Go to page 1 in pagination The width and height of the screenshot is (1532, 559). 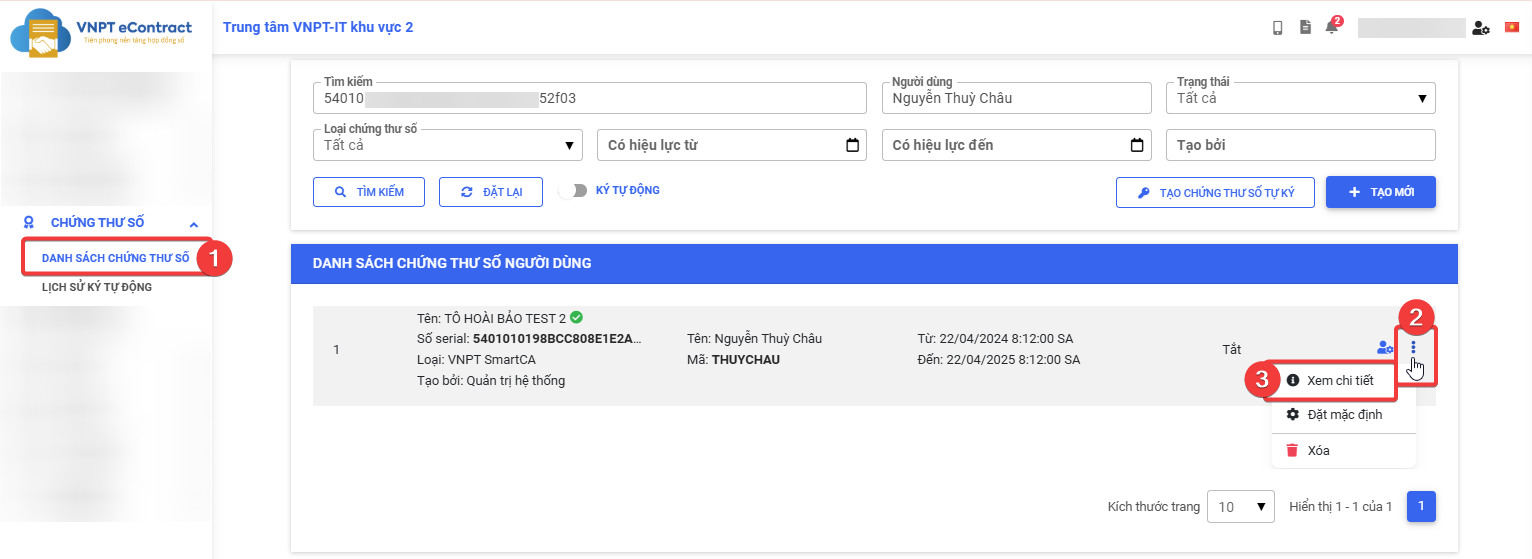point(1421,506)
